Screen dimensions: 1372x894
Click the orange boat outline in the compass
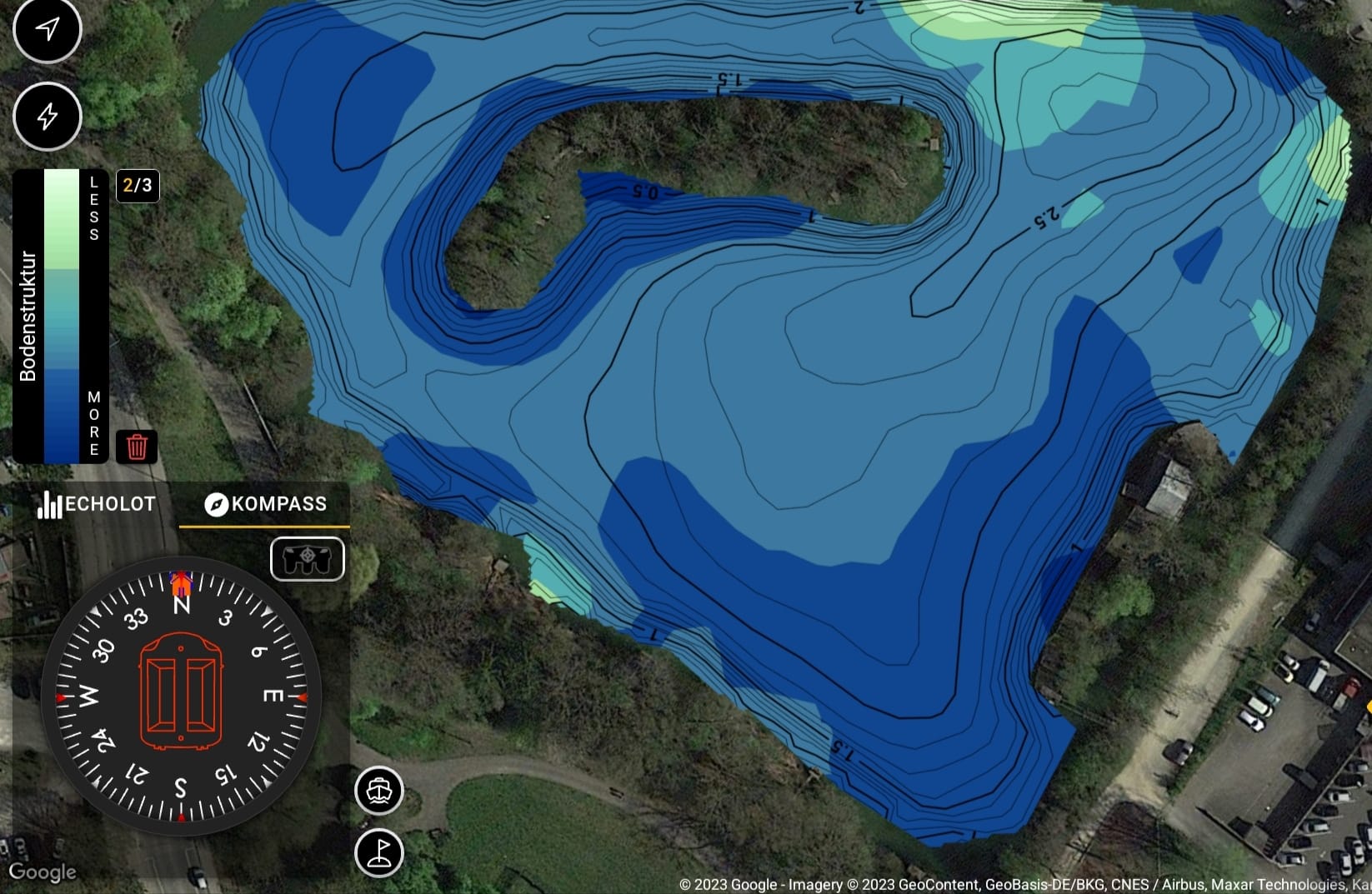pyautogui.click(x=180, y=692)
